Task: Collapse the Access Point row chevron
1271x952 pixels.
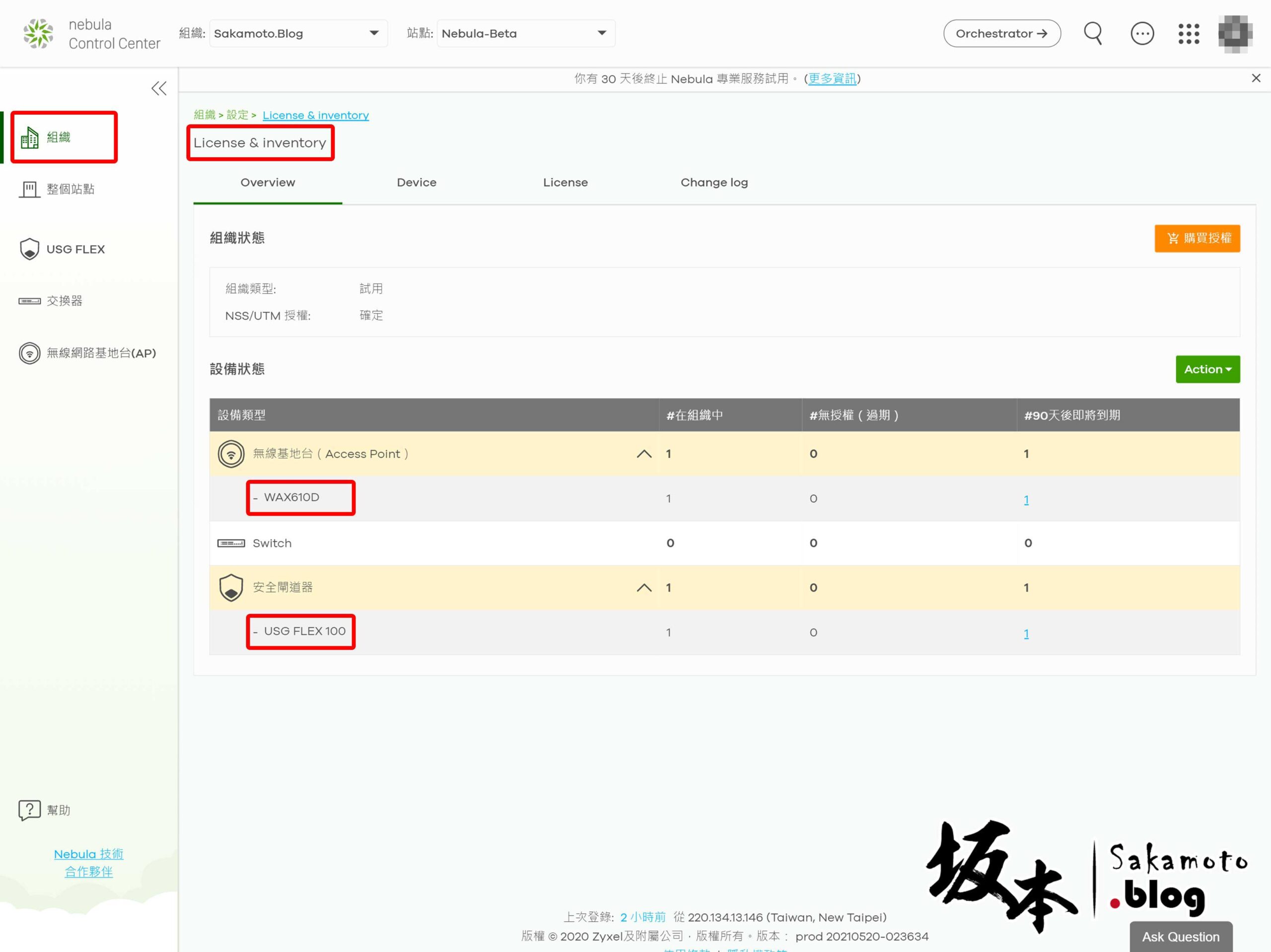Action: point(644,454)
